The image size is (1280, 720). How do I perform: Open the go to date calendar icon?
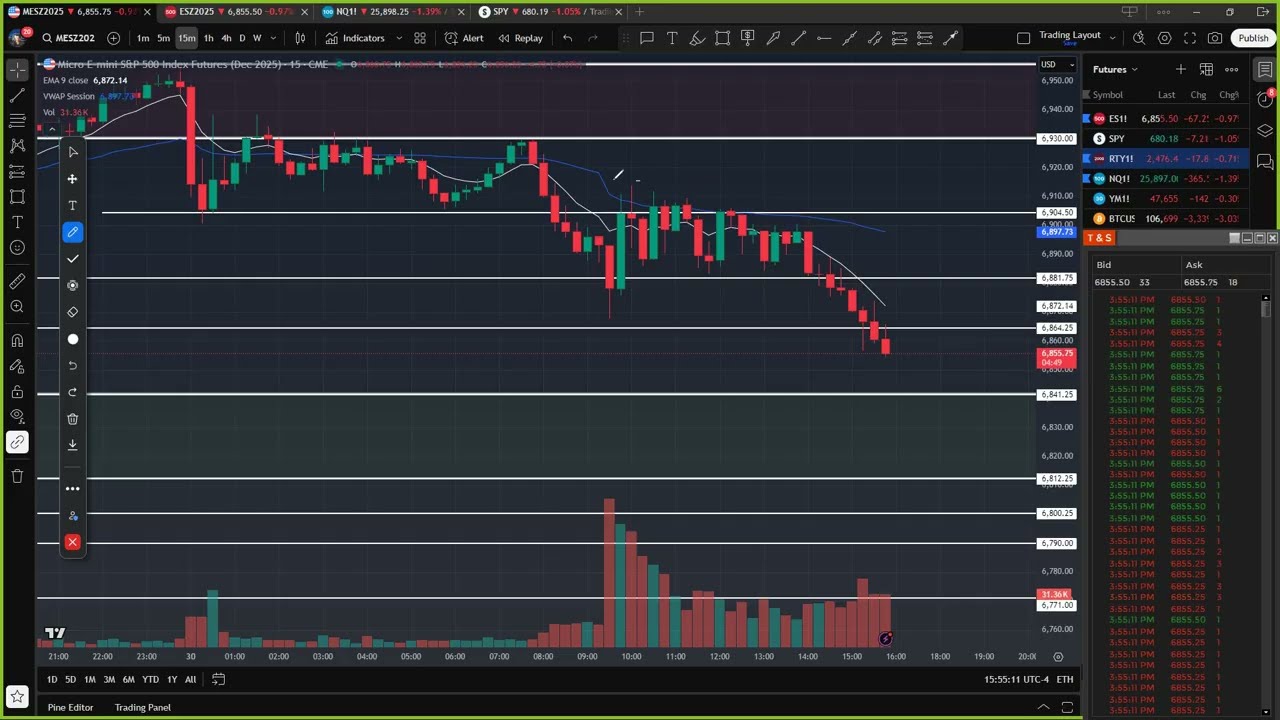pos(218,680)
